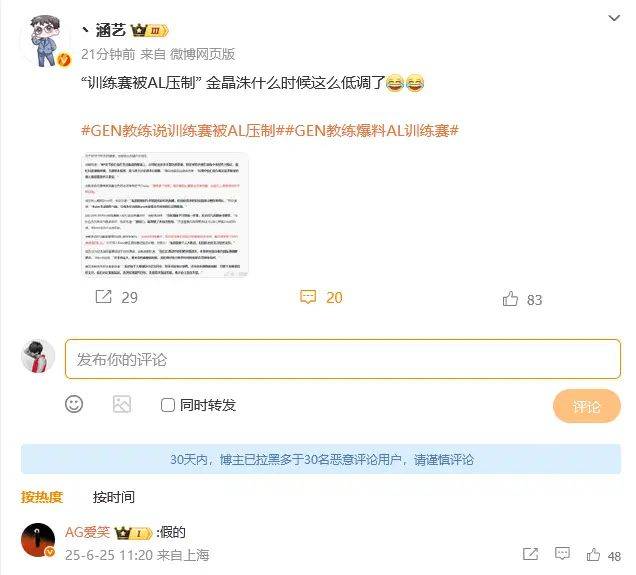Like the post with 83 likes

[510, 299]
